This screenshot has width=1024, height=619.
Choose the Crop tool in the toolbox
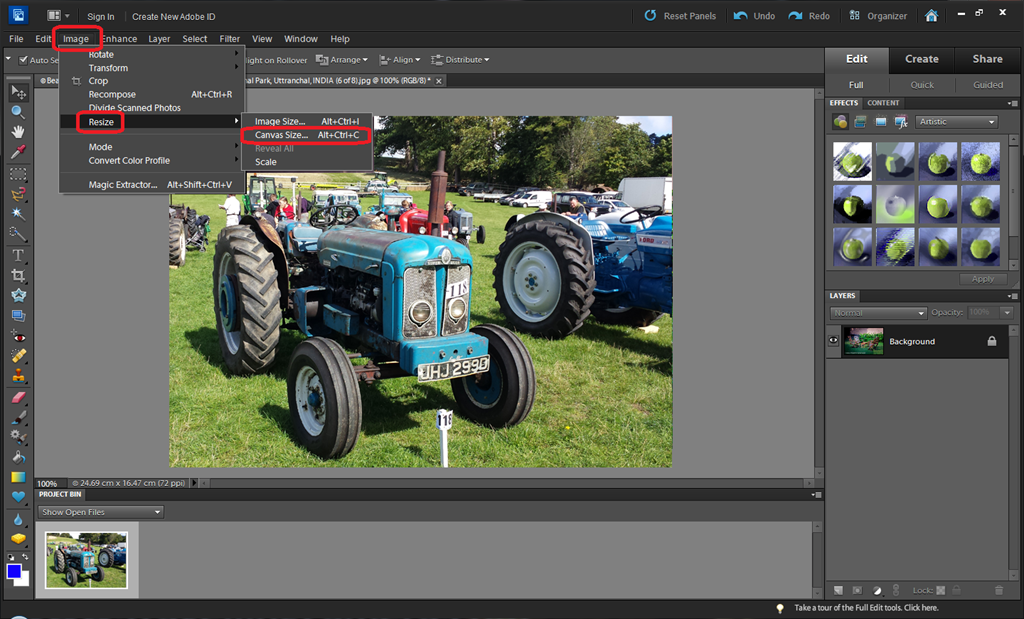(x=18, y=275)
